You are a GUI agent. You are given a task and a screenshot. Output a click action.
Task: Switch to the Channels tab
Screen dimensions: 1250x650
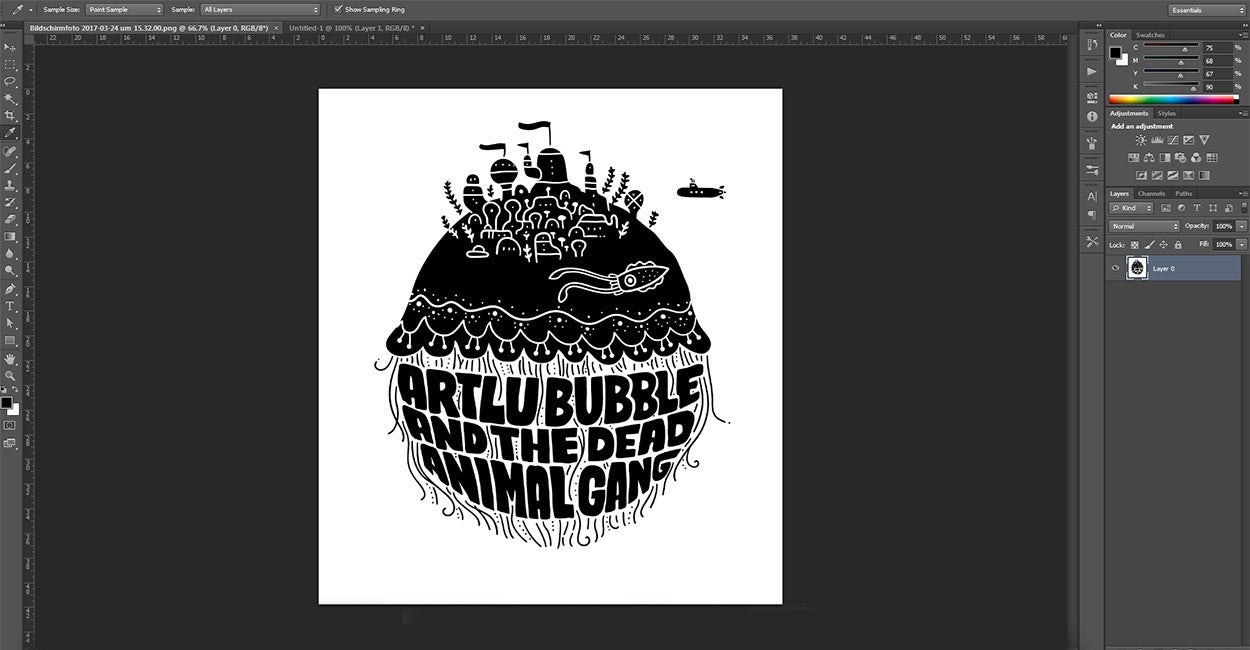(x=1151, y=193)
